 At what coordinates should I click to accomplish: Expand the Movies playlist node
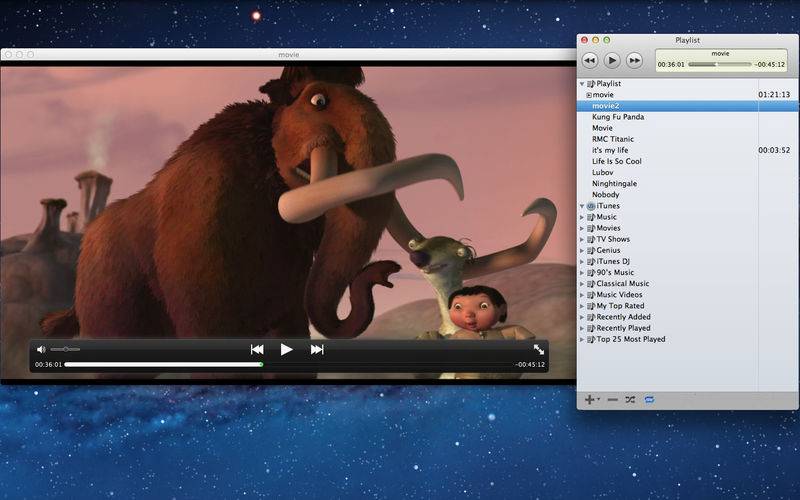point(582,229)
